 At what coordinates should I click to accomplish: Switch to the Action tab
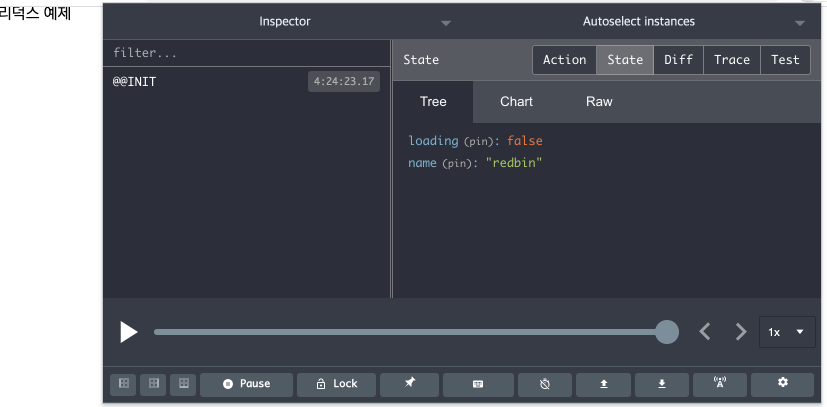pyautogui.click(x=564, y=60)
